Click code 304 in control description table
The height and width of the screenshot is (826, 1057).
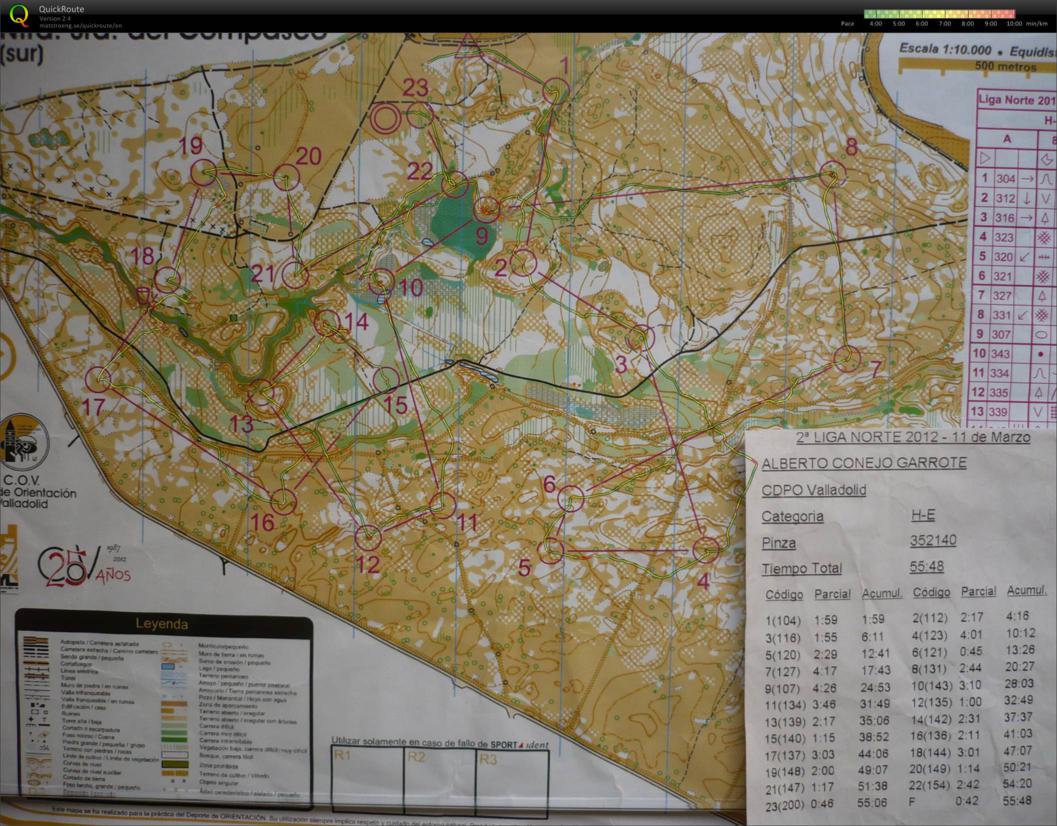click(1005, 179)
